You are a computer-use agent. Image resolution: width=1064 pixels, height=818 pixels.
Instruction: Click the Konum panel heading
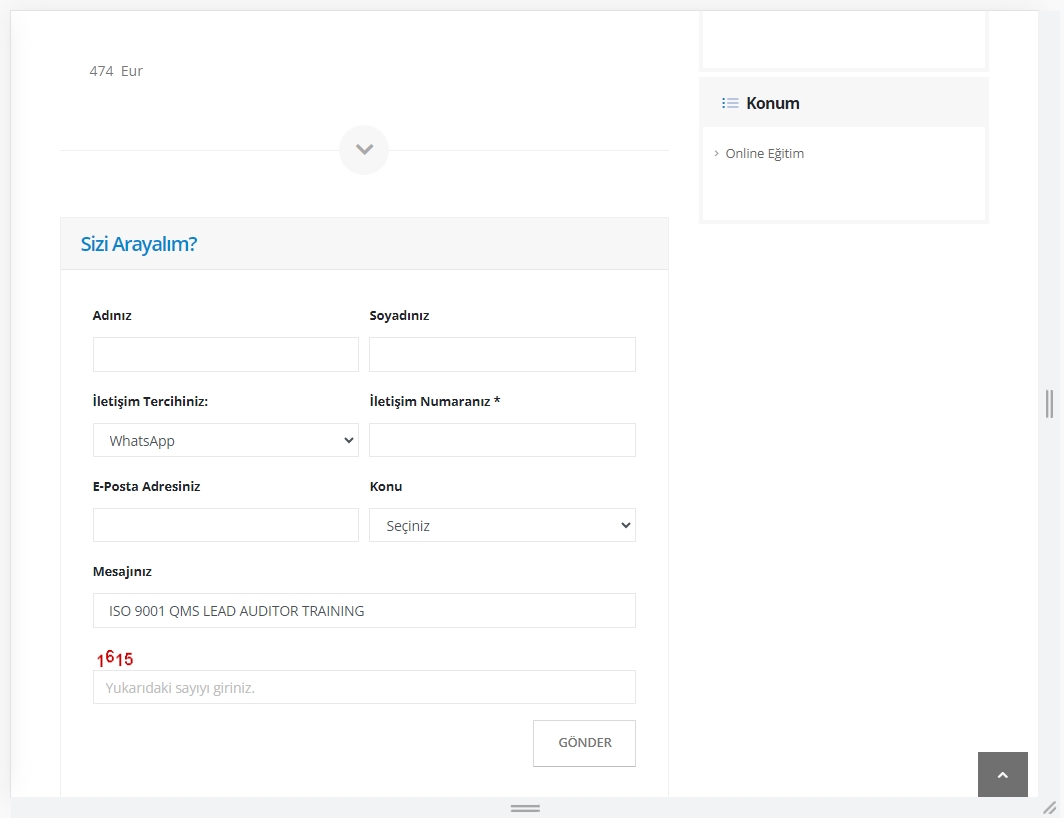coord(773,103)
